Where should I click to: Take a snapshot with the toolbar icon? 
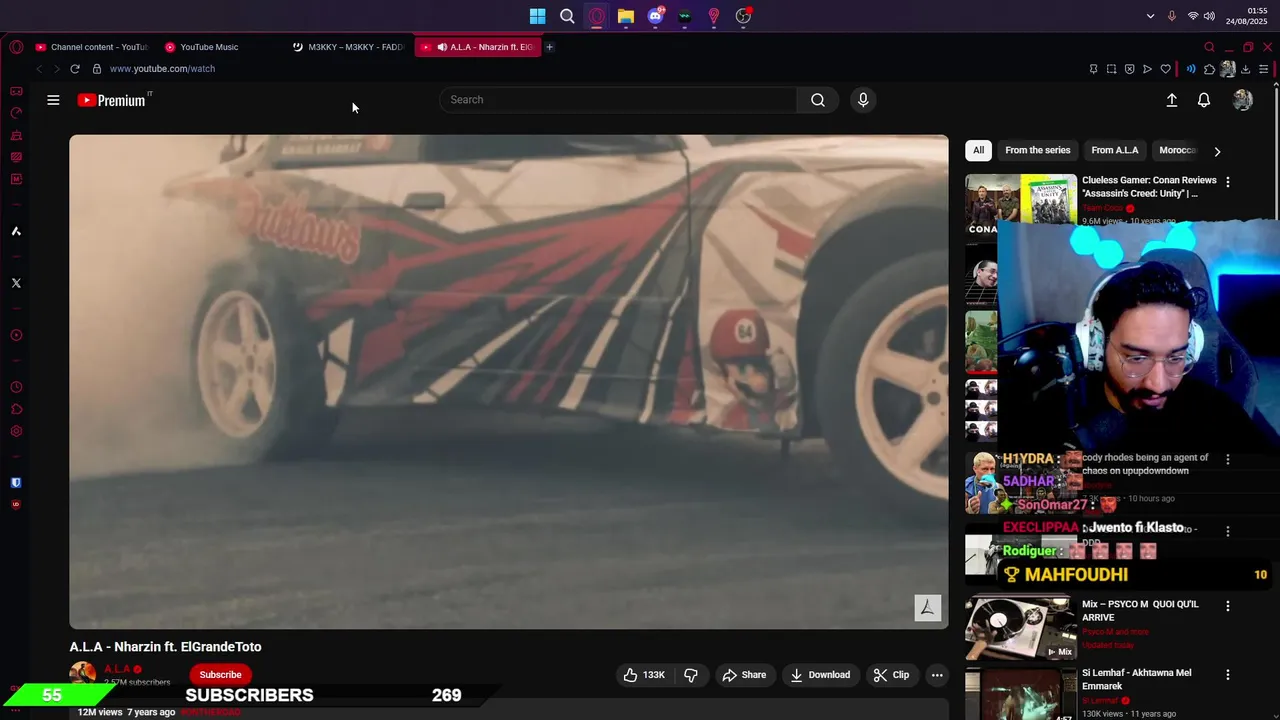[1111, 69]
